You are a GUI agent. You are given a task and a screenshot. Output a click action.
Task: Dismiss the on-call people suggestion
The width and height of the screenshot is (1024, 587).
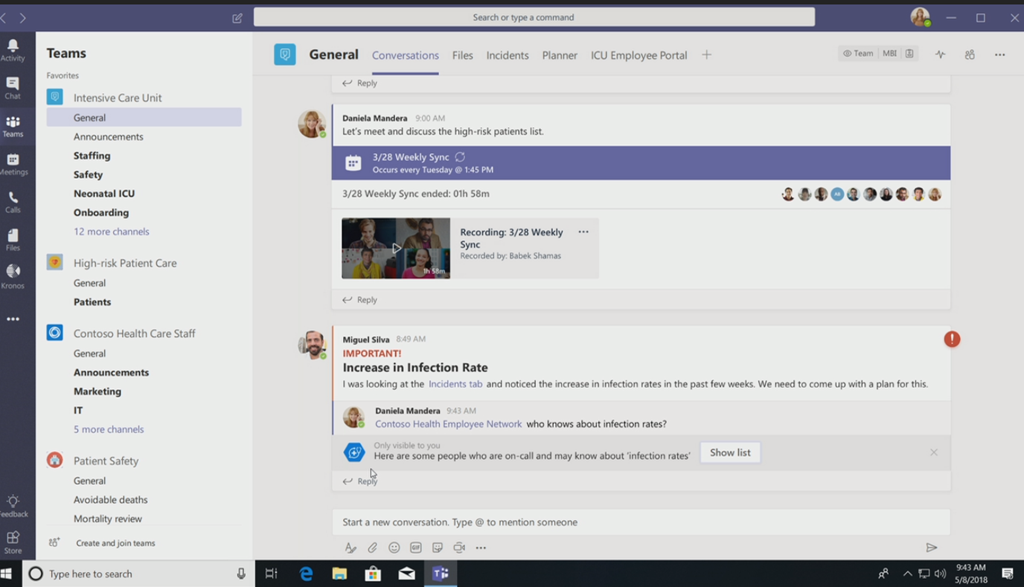933,453
